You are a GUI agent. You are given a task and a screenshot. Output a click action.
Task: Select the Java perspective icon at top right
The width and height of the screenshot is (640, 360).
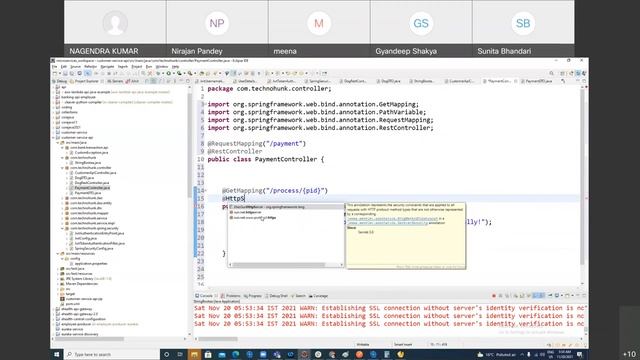tap(578, 73)
